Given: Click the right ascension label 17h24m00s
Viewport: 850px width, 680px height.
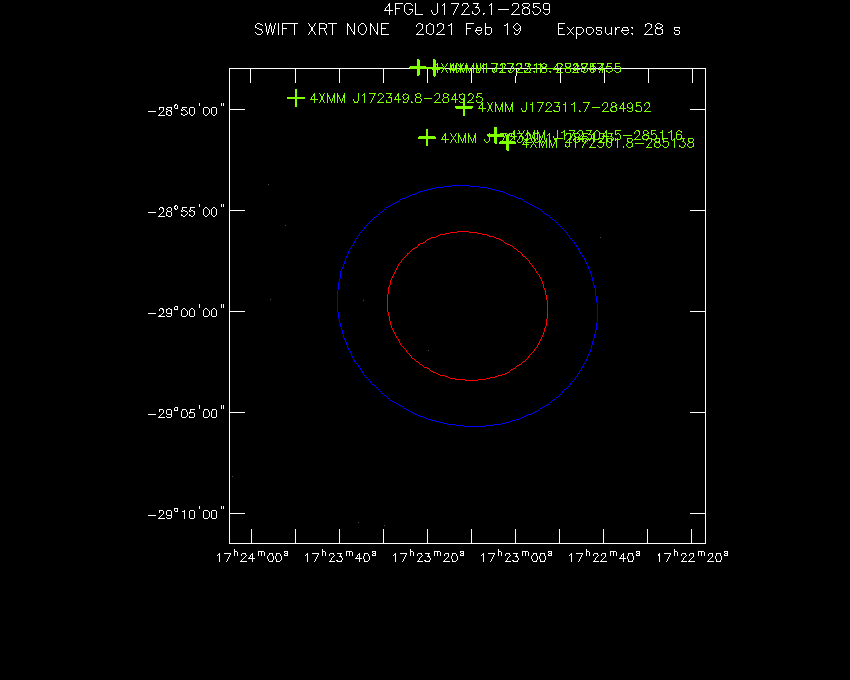Looking at the screenshot, I should tap(252, 557).
